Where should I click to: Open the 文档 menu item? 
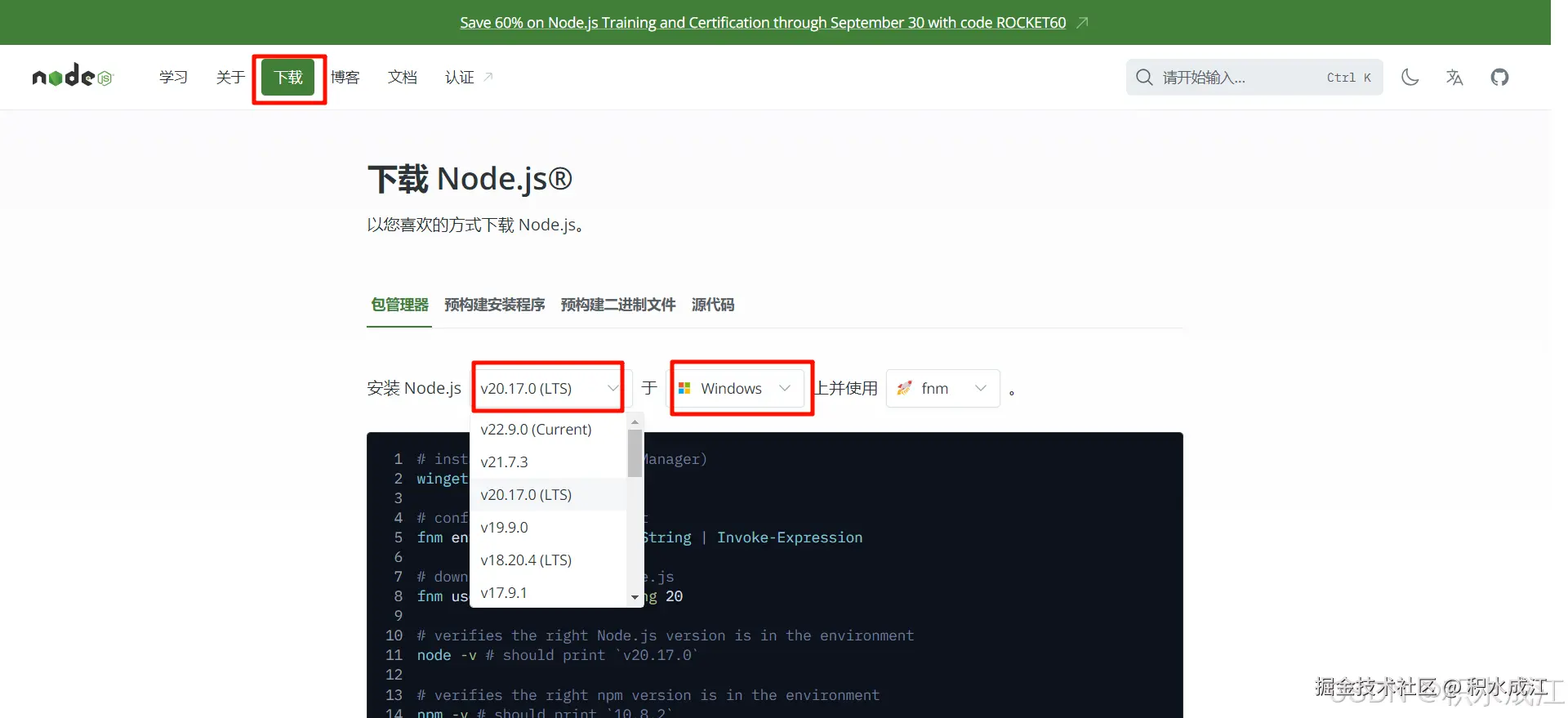402,77
